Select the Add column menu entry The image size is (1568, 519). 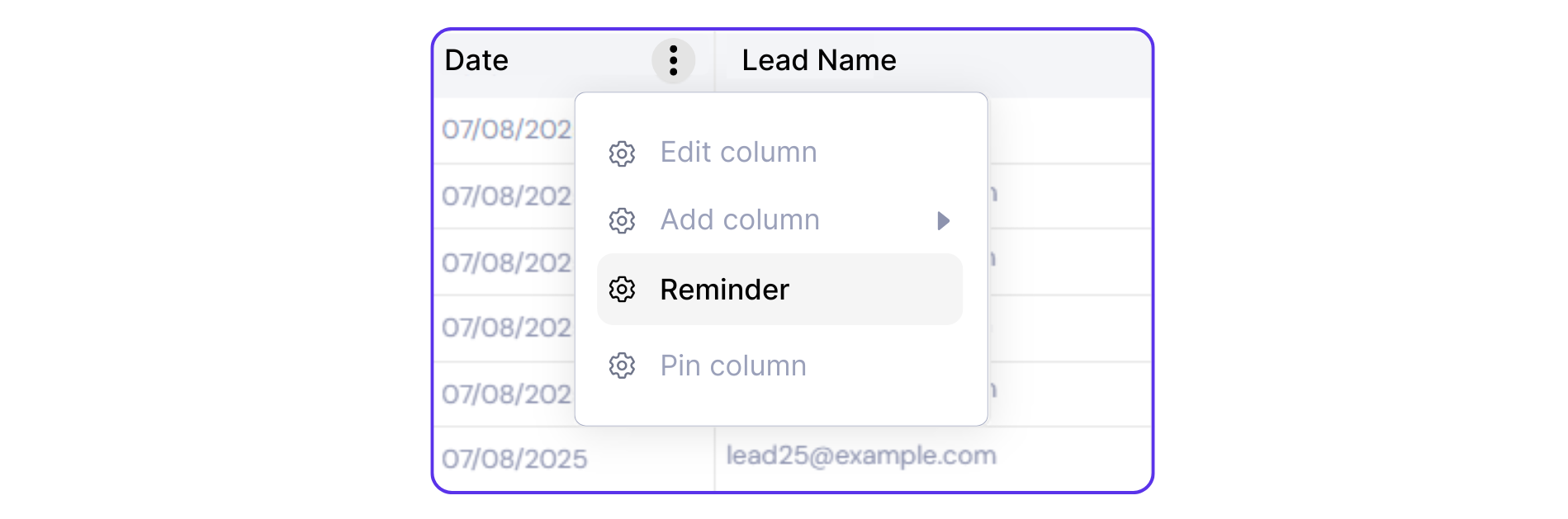coord(740,220)
